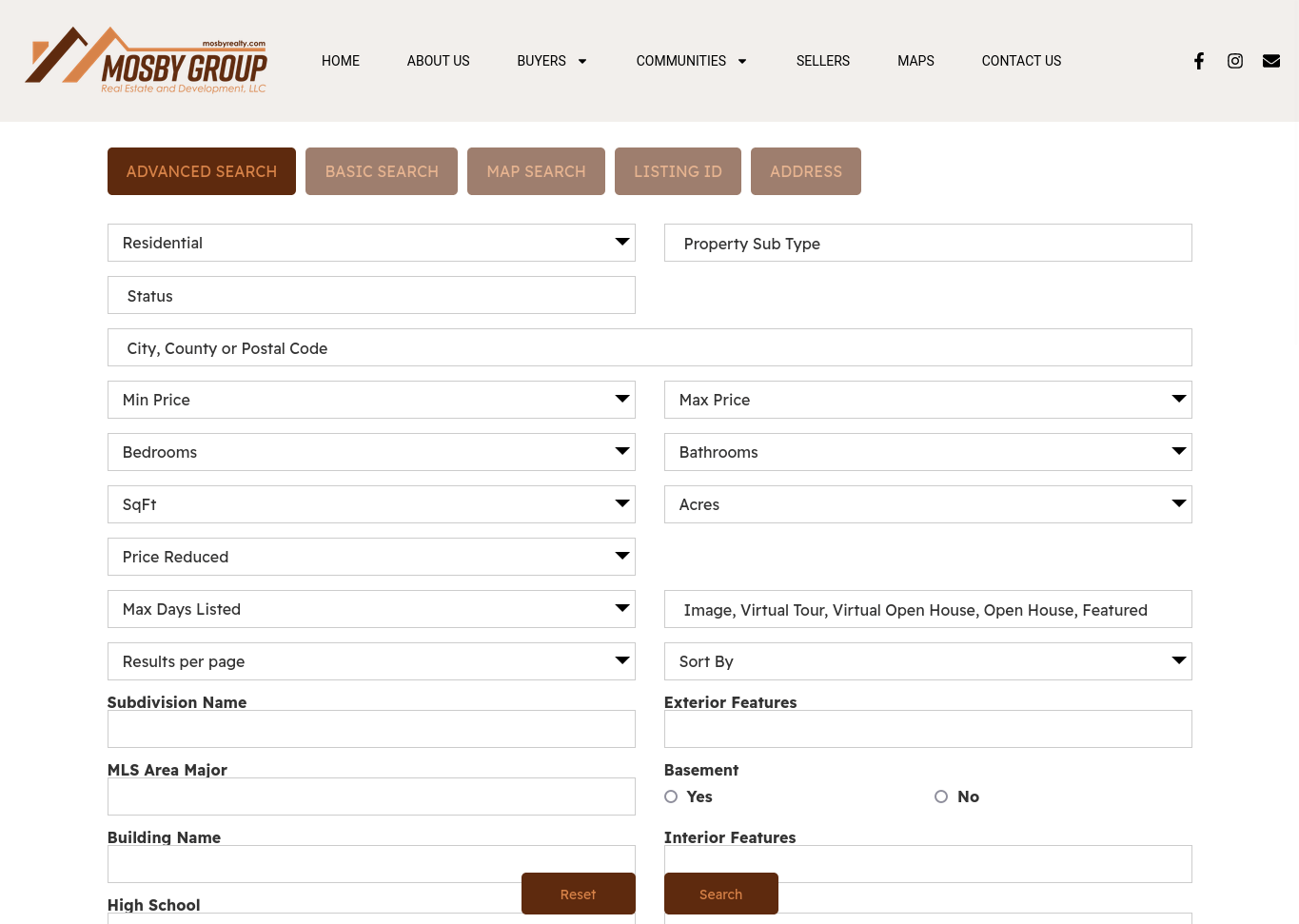Viewport: 1299px width, 924px height.
Task: Open the About Us page
Action: [439, 61]
